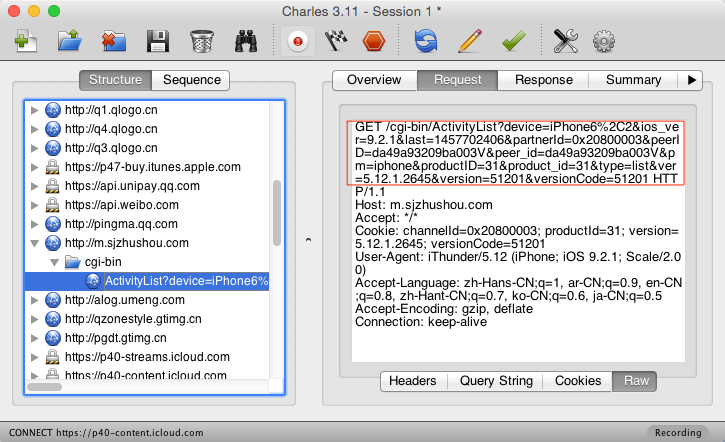Expand https://p40-streams.icloud.com node

point(34,357)
